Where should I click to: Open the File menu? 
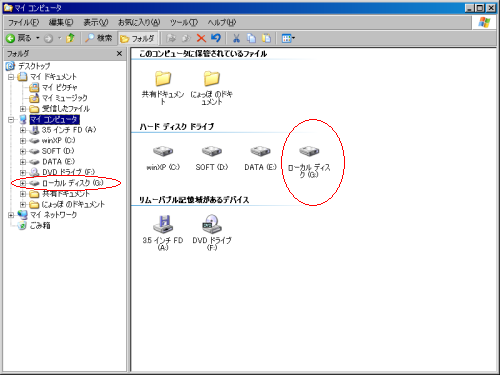point(23,22)
